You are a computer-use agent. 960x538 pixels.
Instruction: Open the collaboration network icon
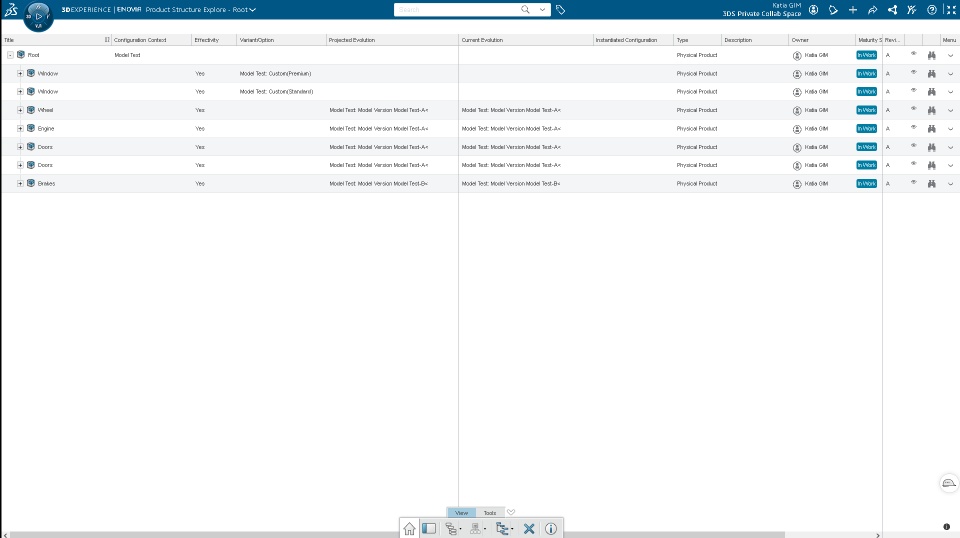point(892,10)
